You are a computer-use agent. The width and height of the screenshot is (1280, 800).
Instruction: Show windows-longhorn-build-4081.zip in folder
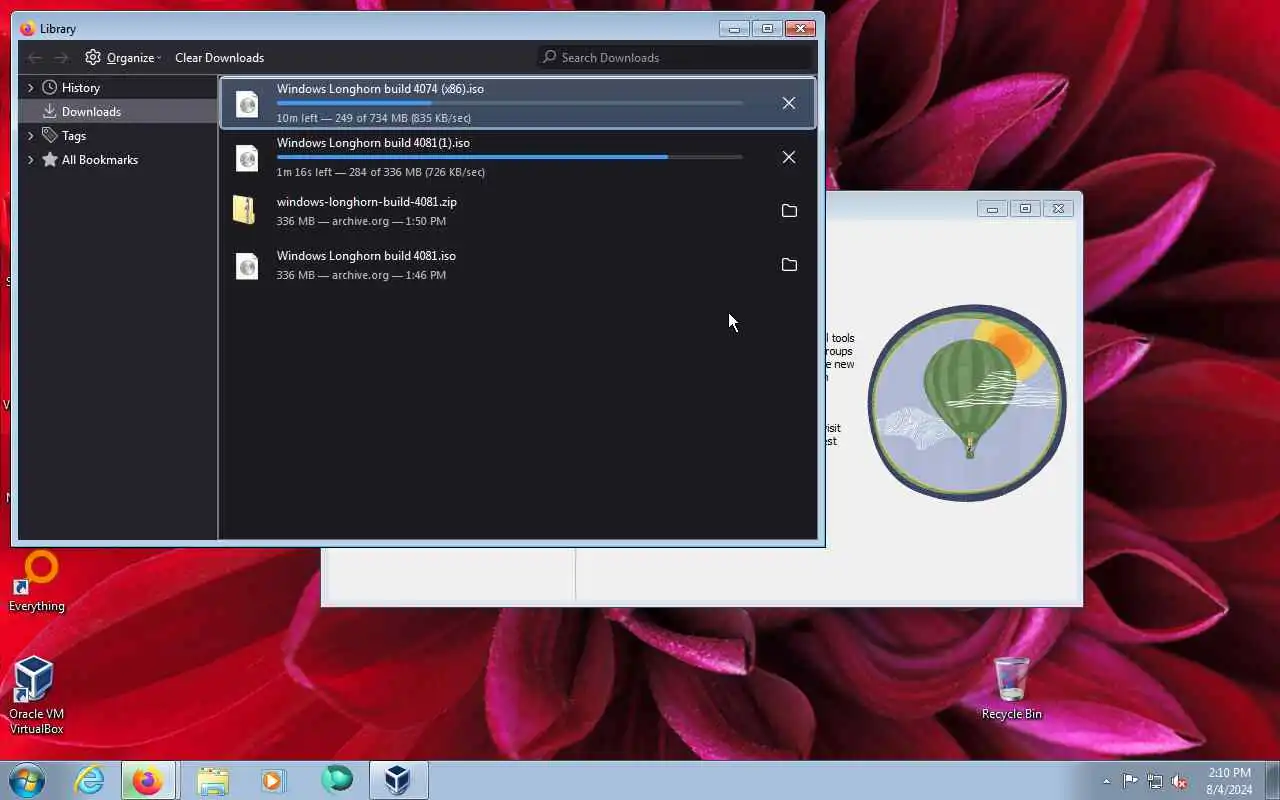coord(789,211)
